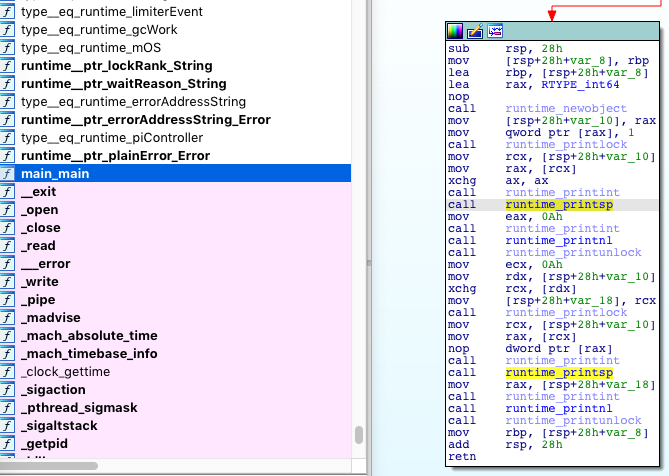Select the _sigaltstack function entry

pos(175,426)
